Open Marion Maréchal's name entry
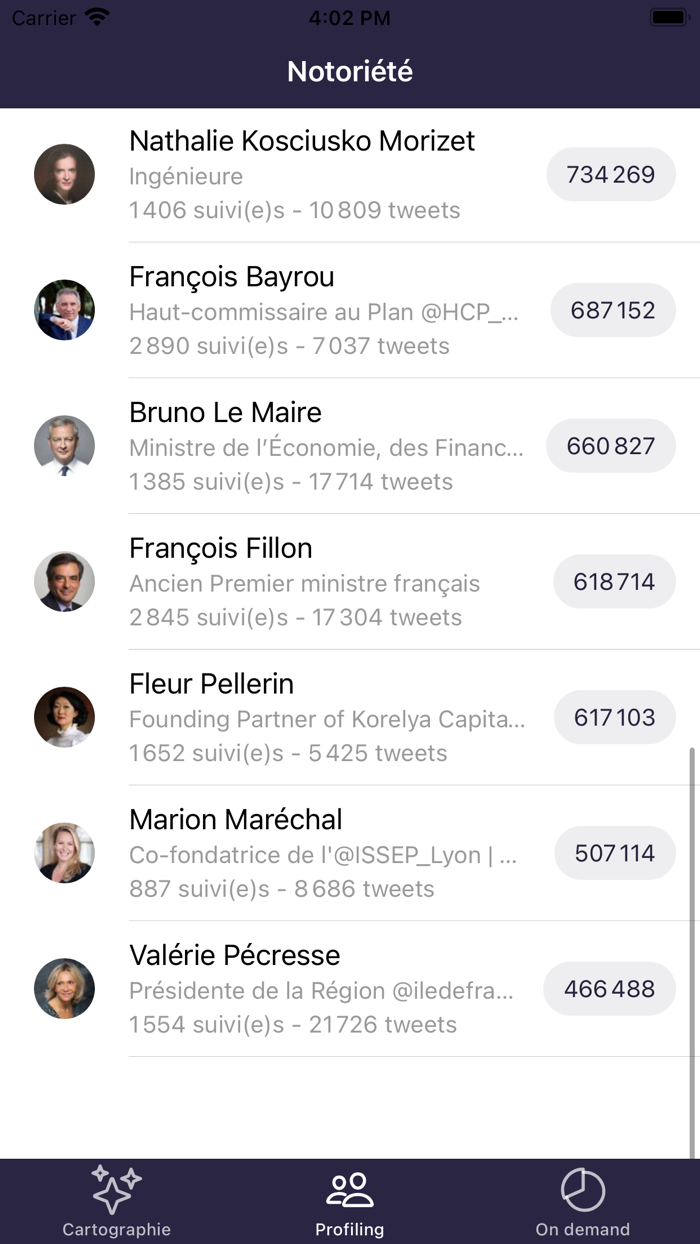 click(x=236, y=820)
